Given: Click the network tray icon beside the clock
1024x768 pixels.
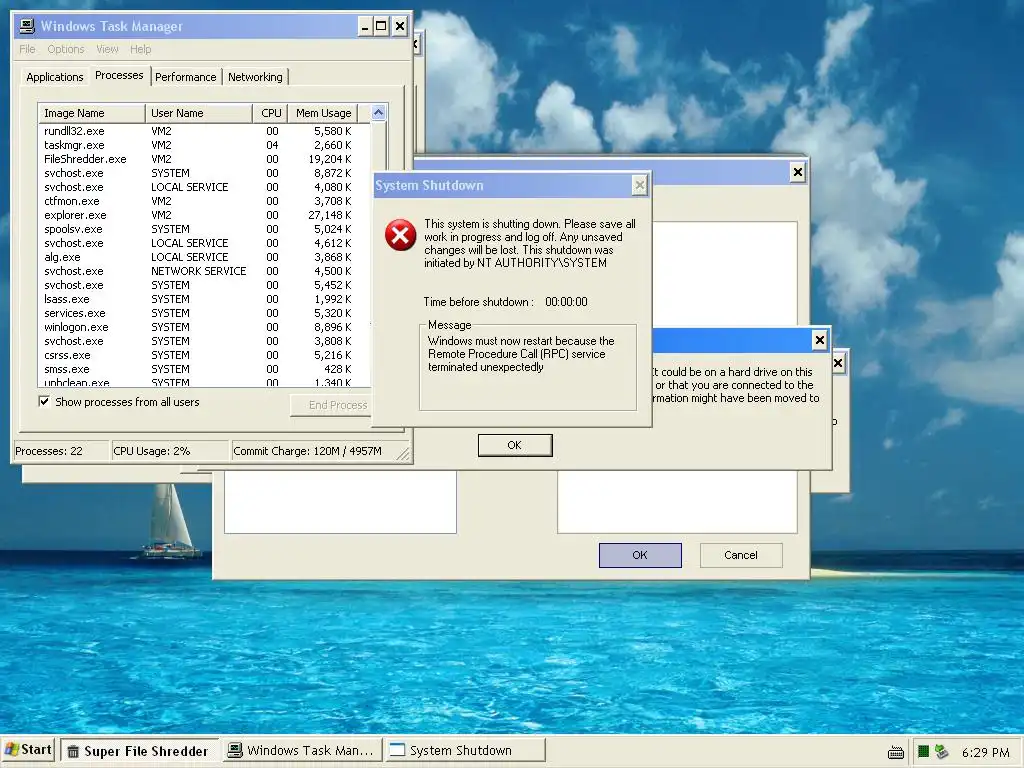Looking at the screenshot, I should [941, 752].
